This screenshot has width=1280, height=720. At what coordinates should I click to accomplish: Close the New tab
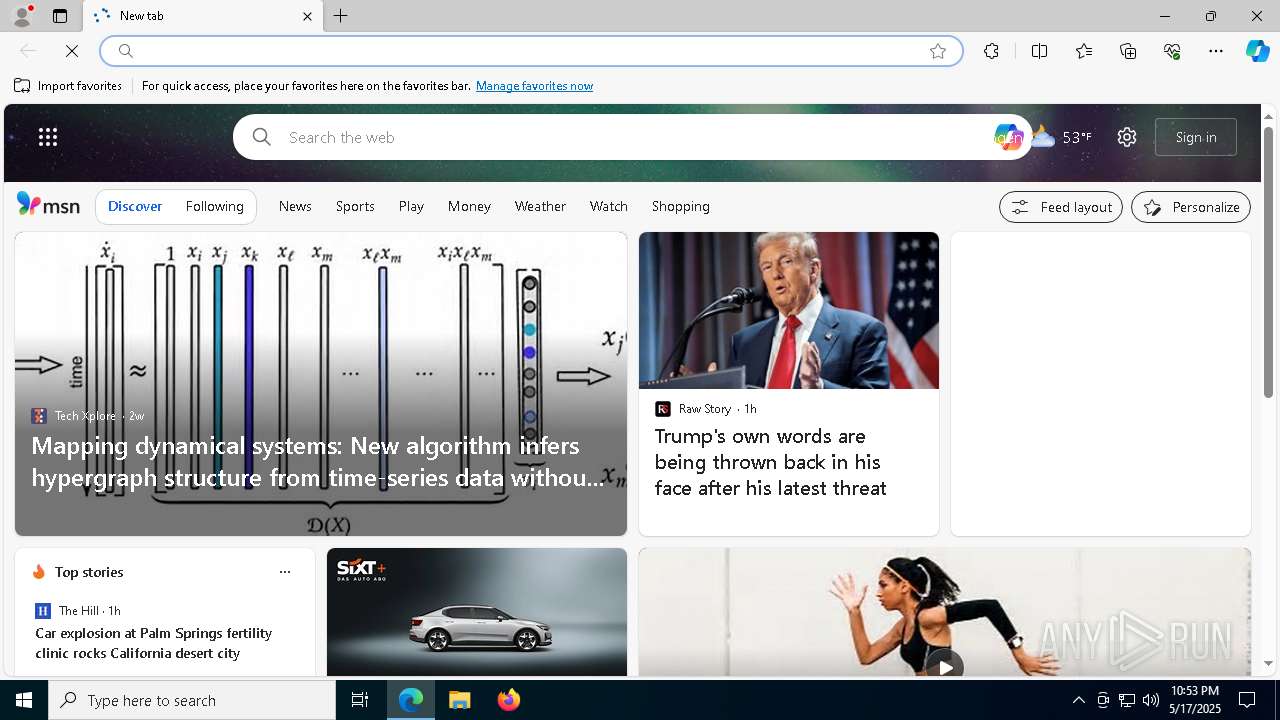click(x=307, y=16)
